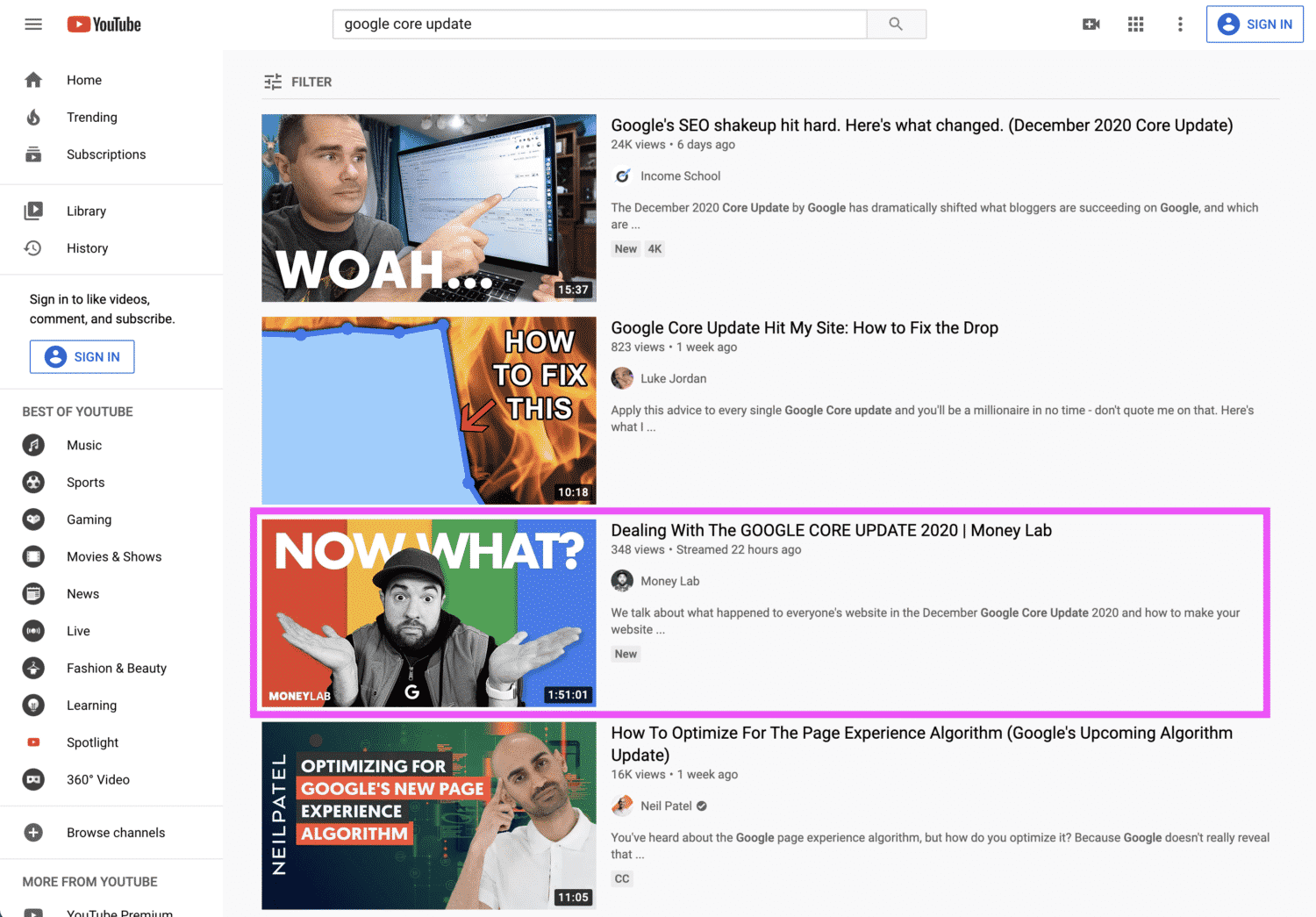Click the Home icon in sidebar

tap(33, 80)
